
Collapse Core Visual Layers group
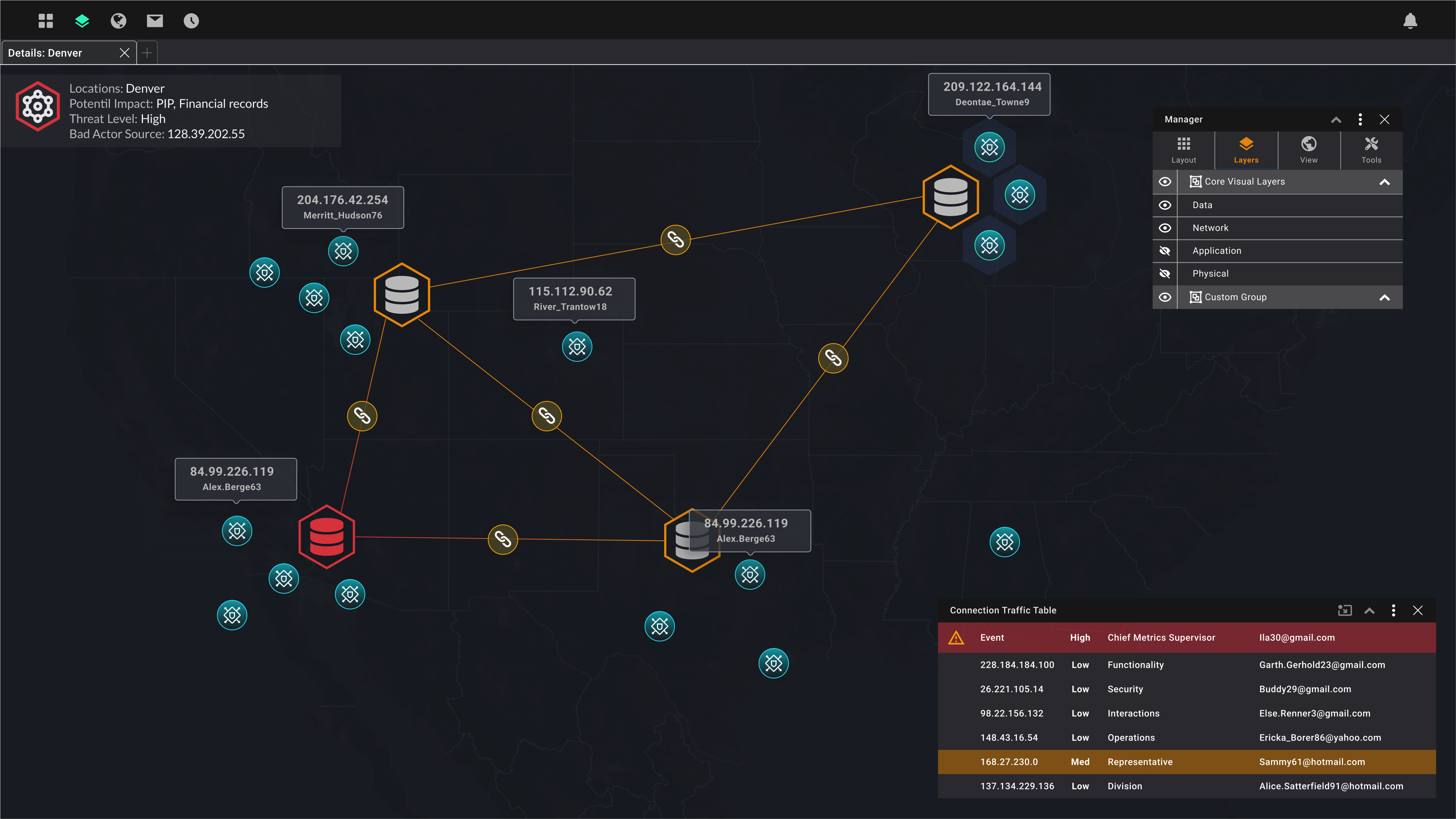click(1385, 182)
